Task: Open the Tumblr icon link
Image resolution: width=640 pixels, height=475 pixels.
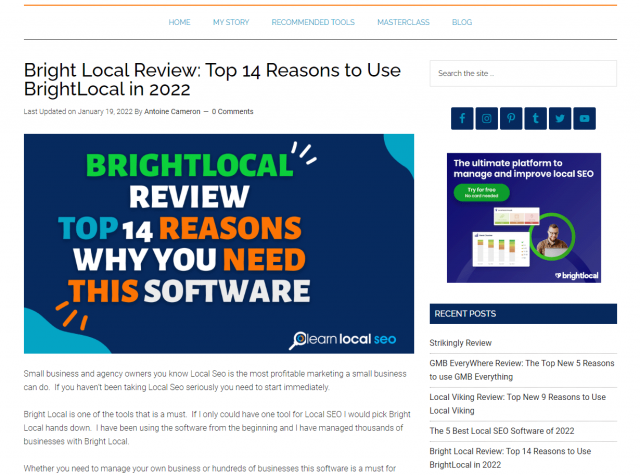Action: 536,118
